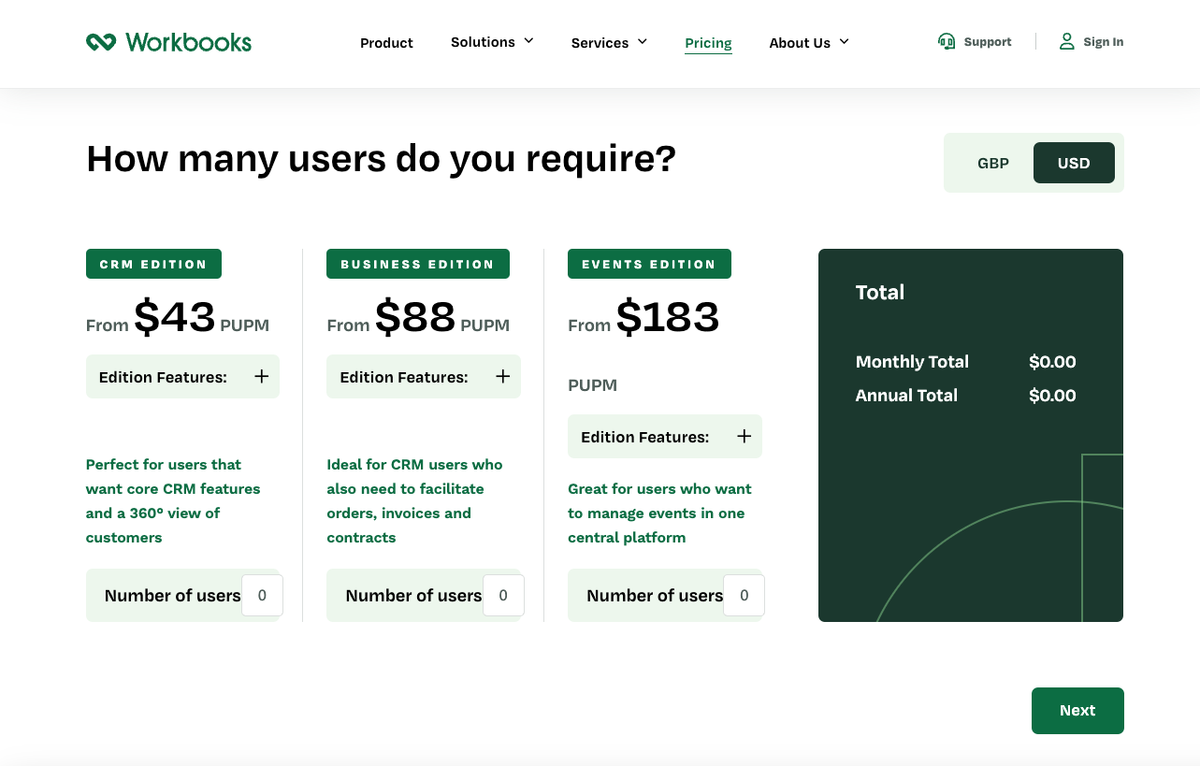Click the CRM EDITION badge
The image size is (1200, 766).
pos(153,263)
